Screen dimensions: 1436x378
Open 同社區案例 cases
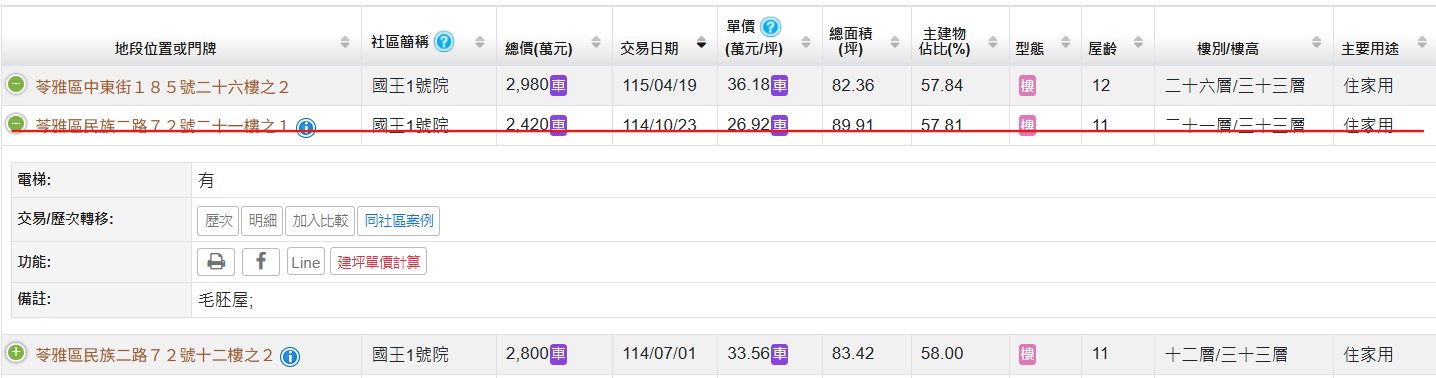tap(398, 221)
